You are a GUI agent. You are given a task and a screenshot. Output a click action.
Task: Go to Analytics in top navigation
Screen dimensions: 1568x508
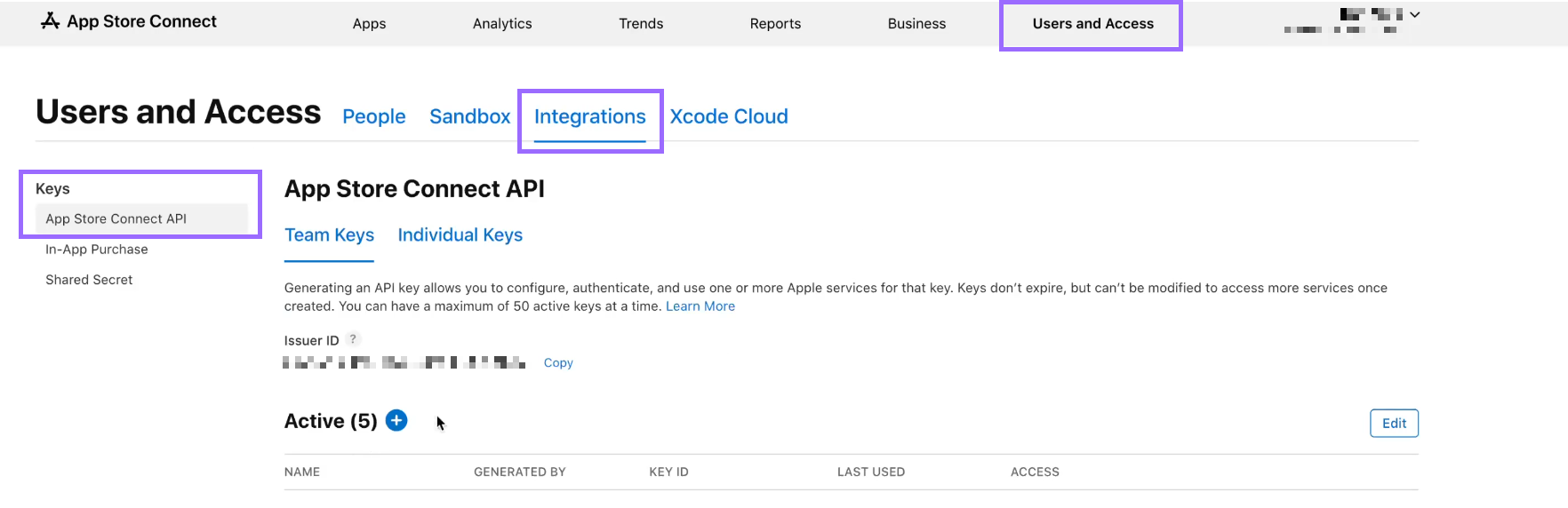pyautogui.click(x=502, y=24)
